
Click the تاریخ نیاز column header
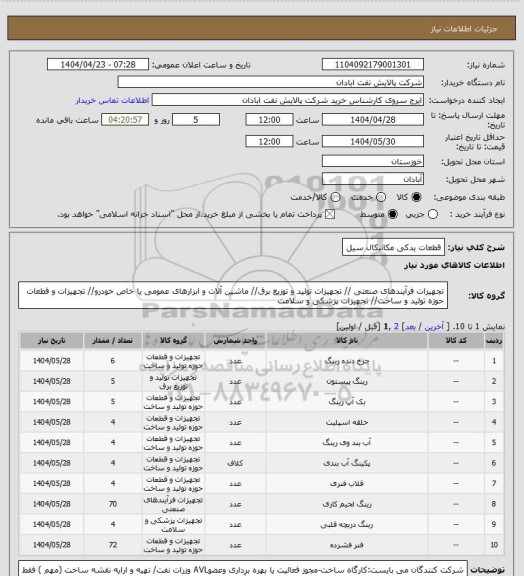51,341
